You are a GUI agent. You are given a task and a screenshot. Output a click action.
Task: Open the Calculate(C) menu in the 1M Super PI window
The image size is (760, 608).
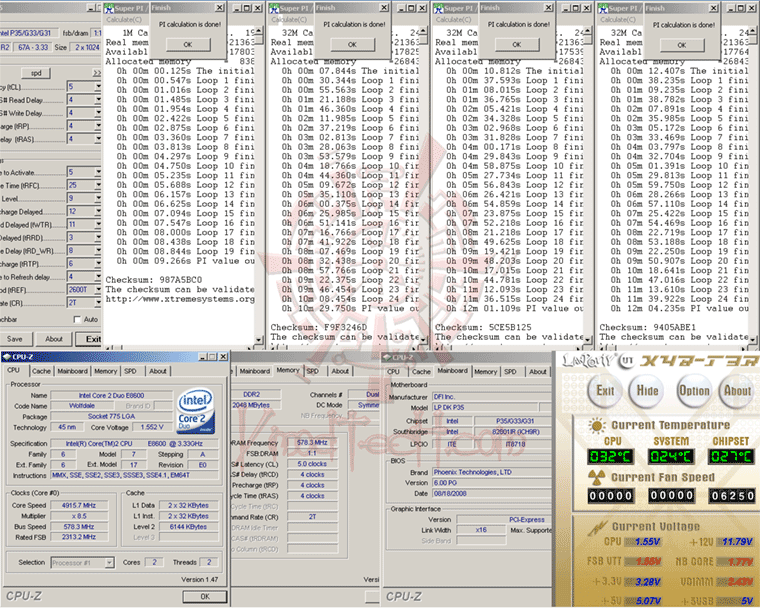click(x=124, y=19)
